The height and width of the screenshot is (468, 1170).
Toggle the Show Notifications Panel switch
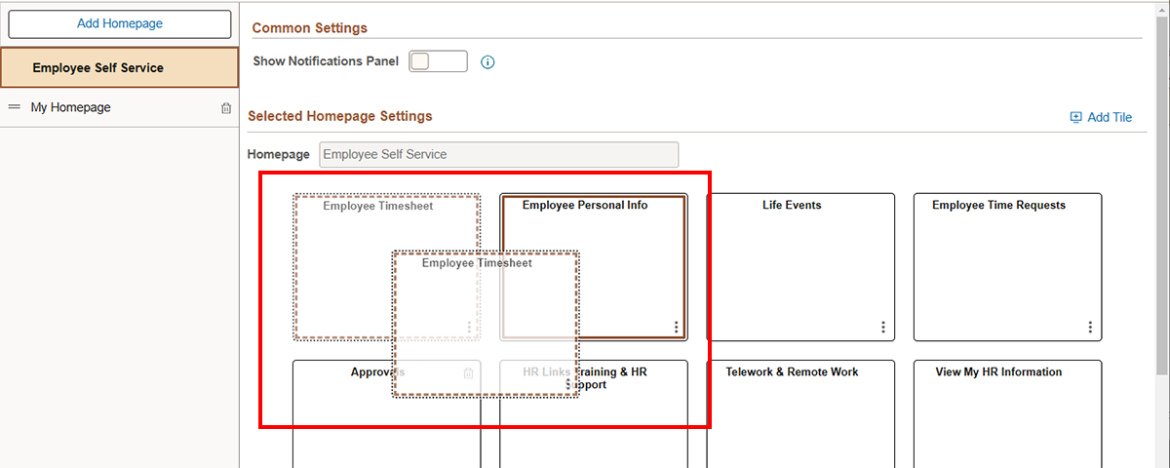[x=438, y=62]
